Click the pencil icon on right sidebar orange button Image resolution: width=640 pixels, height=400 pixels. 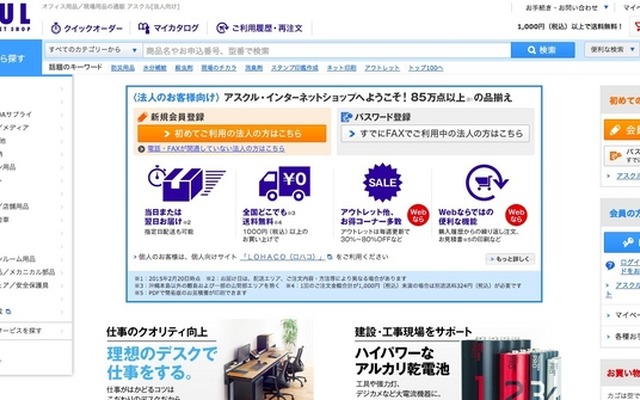[x=614, y=130]
